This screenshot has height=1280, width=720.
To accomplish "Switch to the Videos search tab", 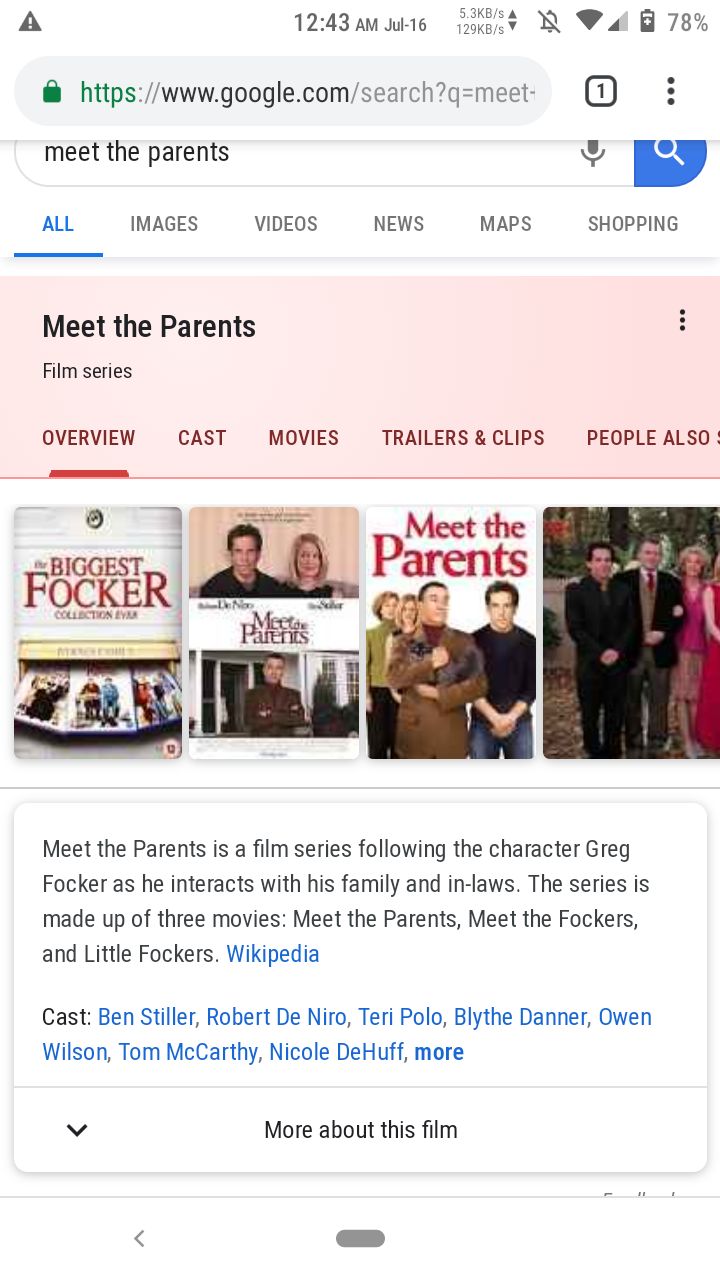I will (x=286, y=224).
